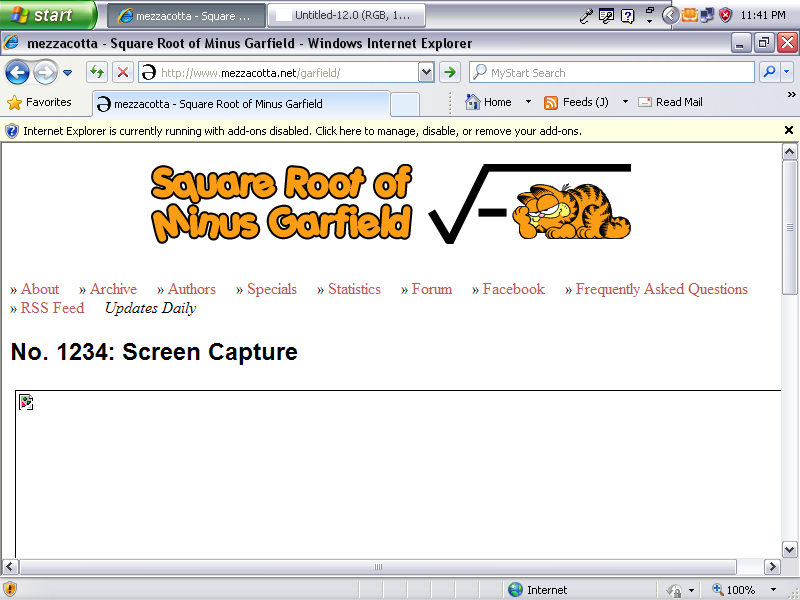Viewport: 800px width, 600px height.
Task: Click the language bar help icon
Action: (x=628, y=16)
